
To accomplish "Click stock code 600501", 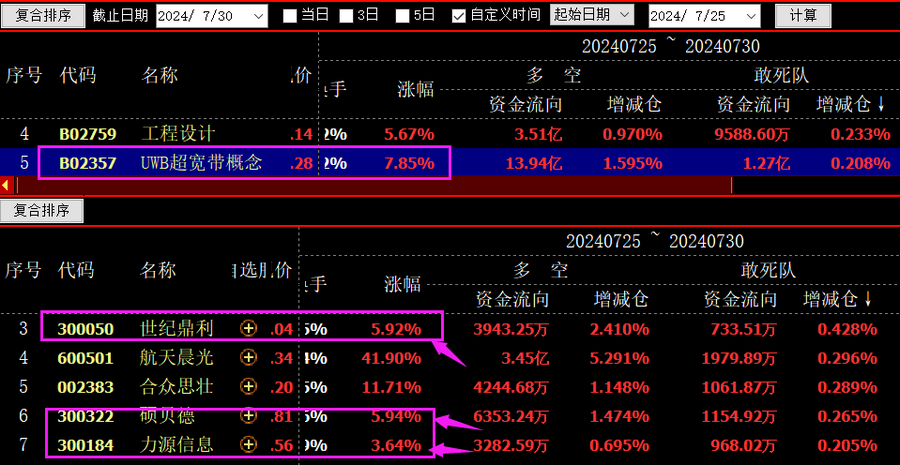I will coord(86,358).
